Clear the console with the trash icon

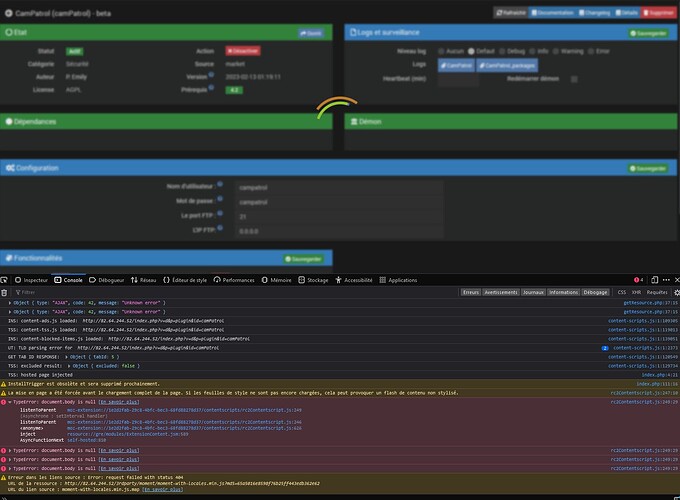4,292
